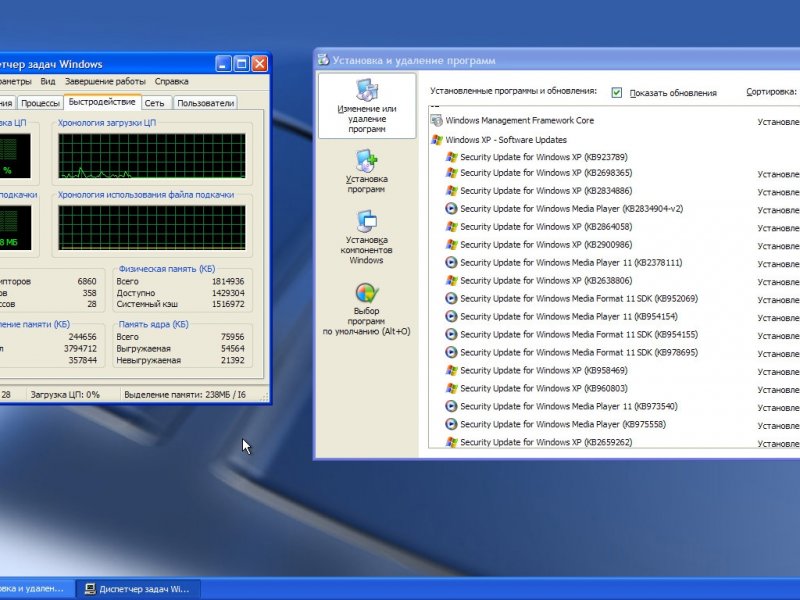The width and height of the screenshot is (800, 600).
Task: Click the Media Format icon for KB952069
Action: 451,298
